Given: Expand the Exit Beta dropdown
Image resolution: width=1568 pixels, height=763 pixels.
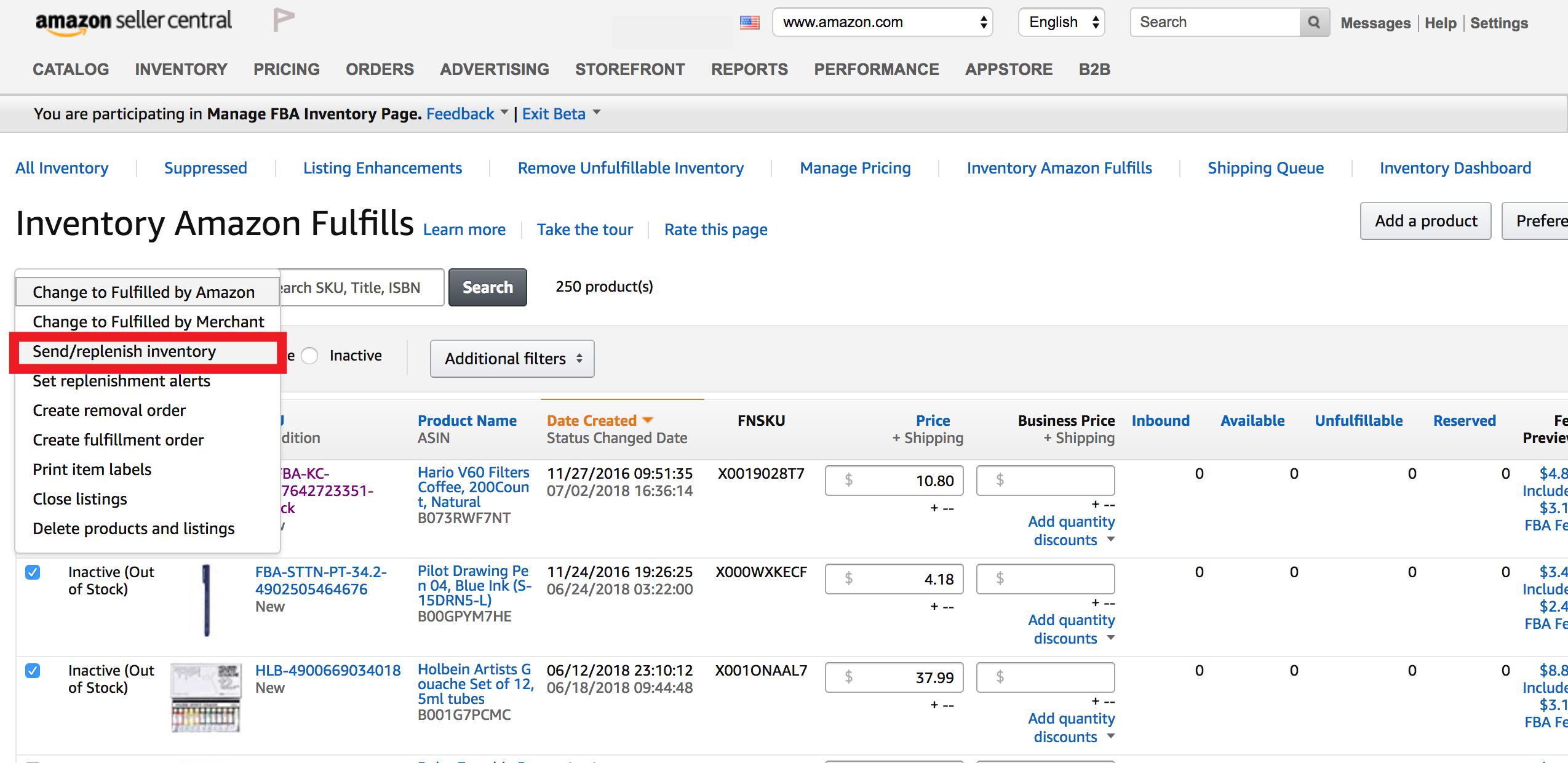Looking at the screenshot, I should pyautogui.click(x=561, y=114).
